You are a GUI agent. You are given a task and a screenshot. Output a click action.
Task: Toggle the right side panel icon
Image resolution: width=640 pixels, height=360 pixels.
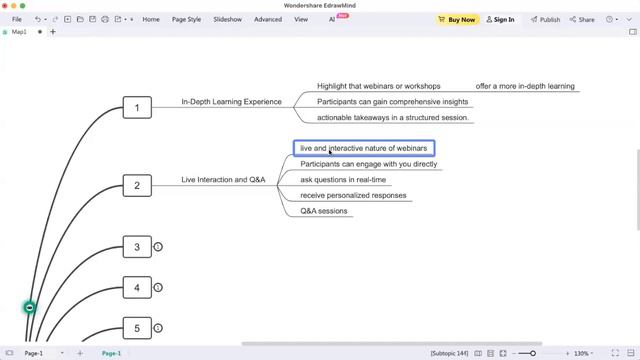pos(633,32)
